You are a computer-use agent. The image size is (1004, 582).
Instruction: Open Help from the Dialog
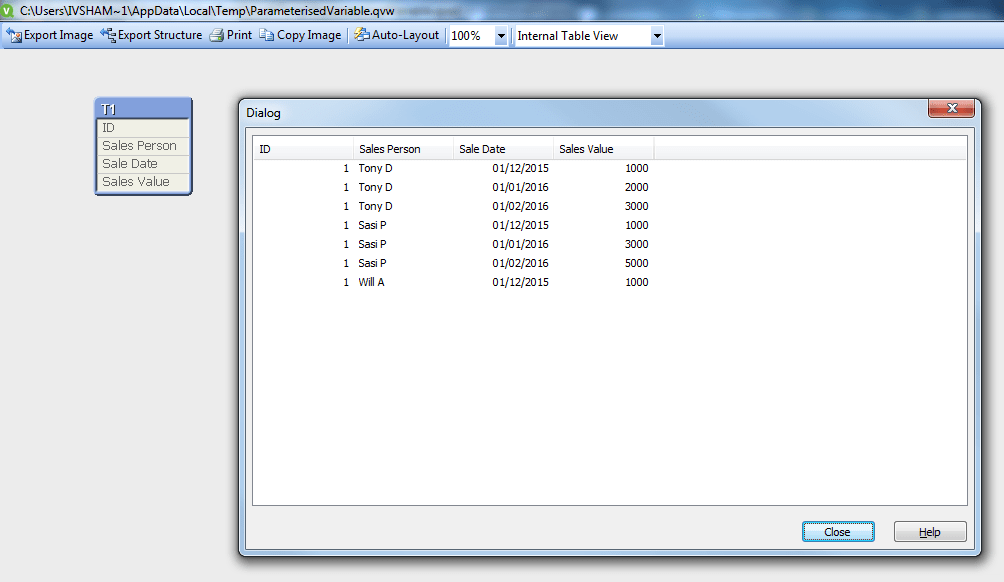pyautogui.click(x=930, y=531)
